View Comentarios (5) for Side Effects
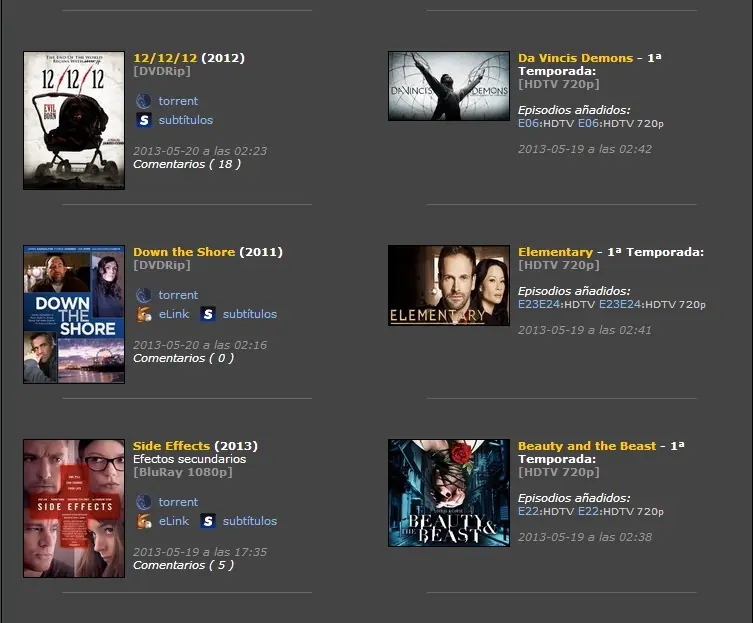 [x=183, y=565]
